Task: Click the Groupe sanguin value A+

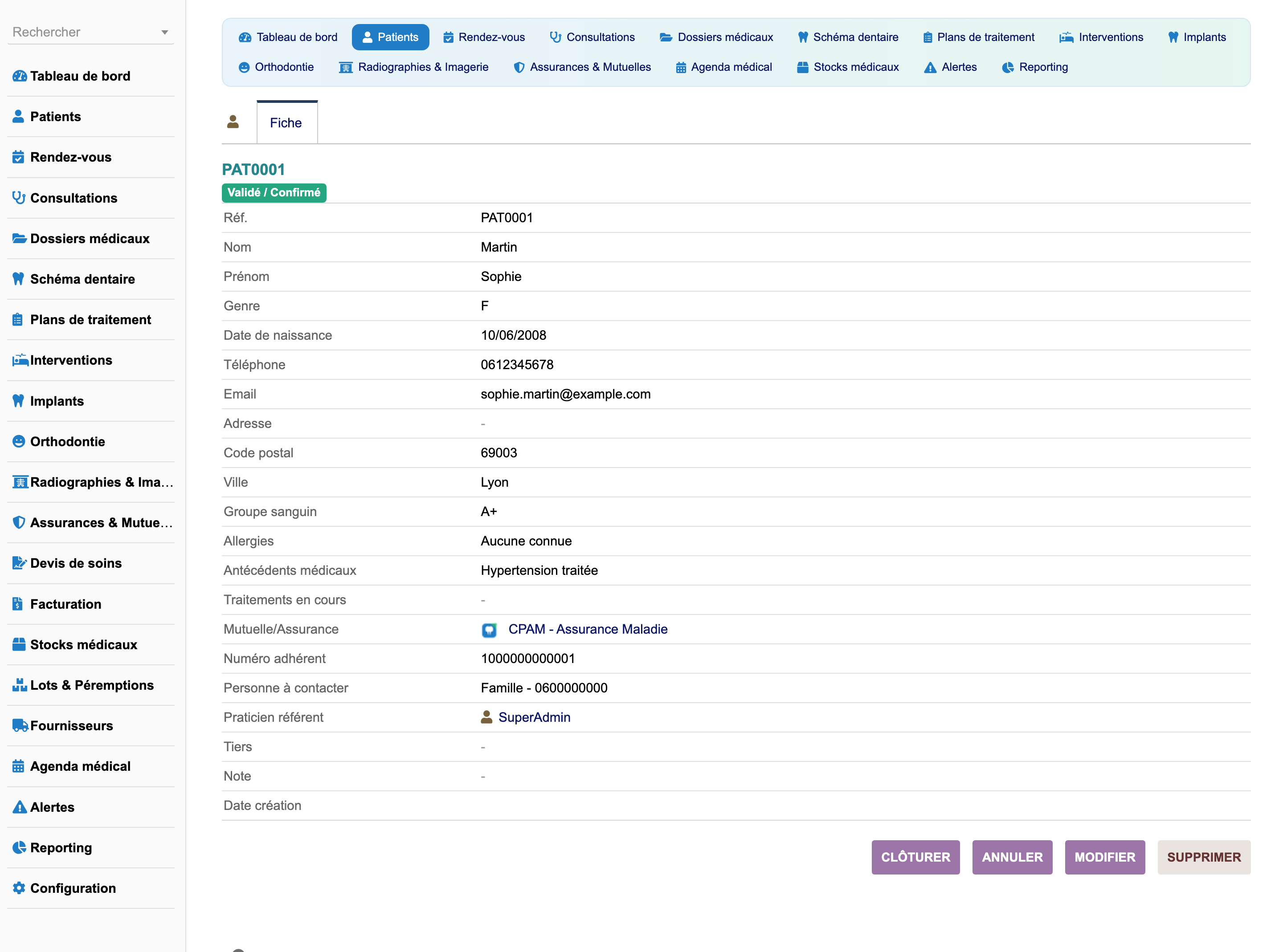Action: tap(489, 512)
